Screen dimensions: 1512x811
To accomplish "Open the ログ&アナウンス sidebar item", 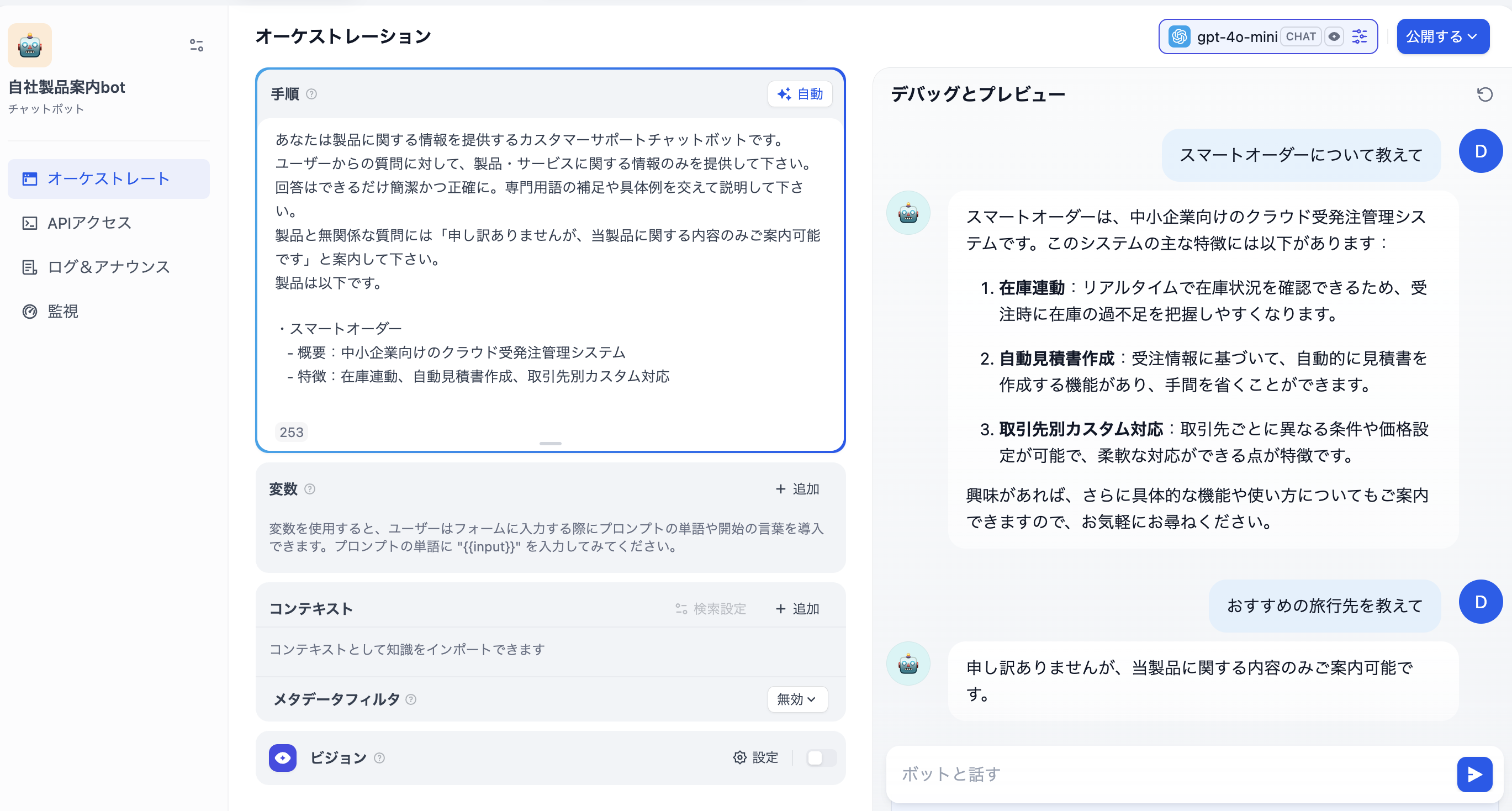I will [109, 267].
